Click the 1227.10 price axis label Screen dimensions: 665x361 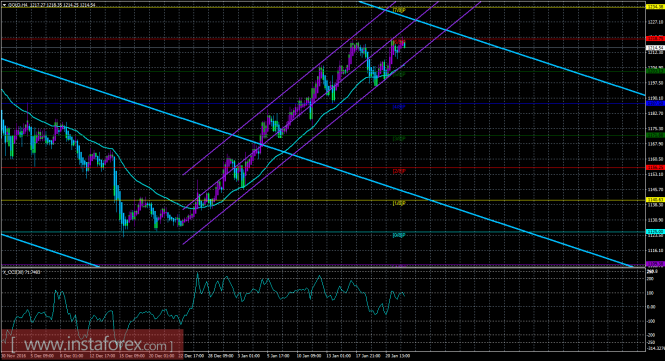[x=654, y=22]
